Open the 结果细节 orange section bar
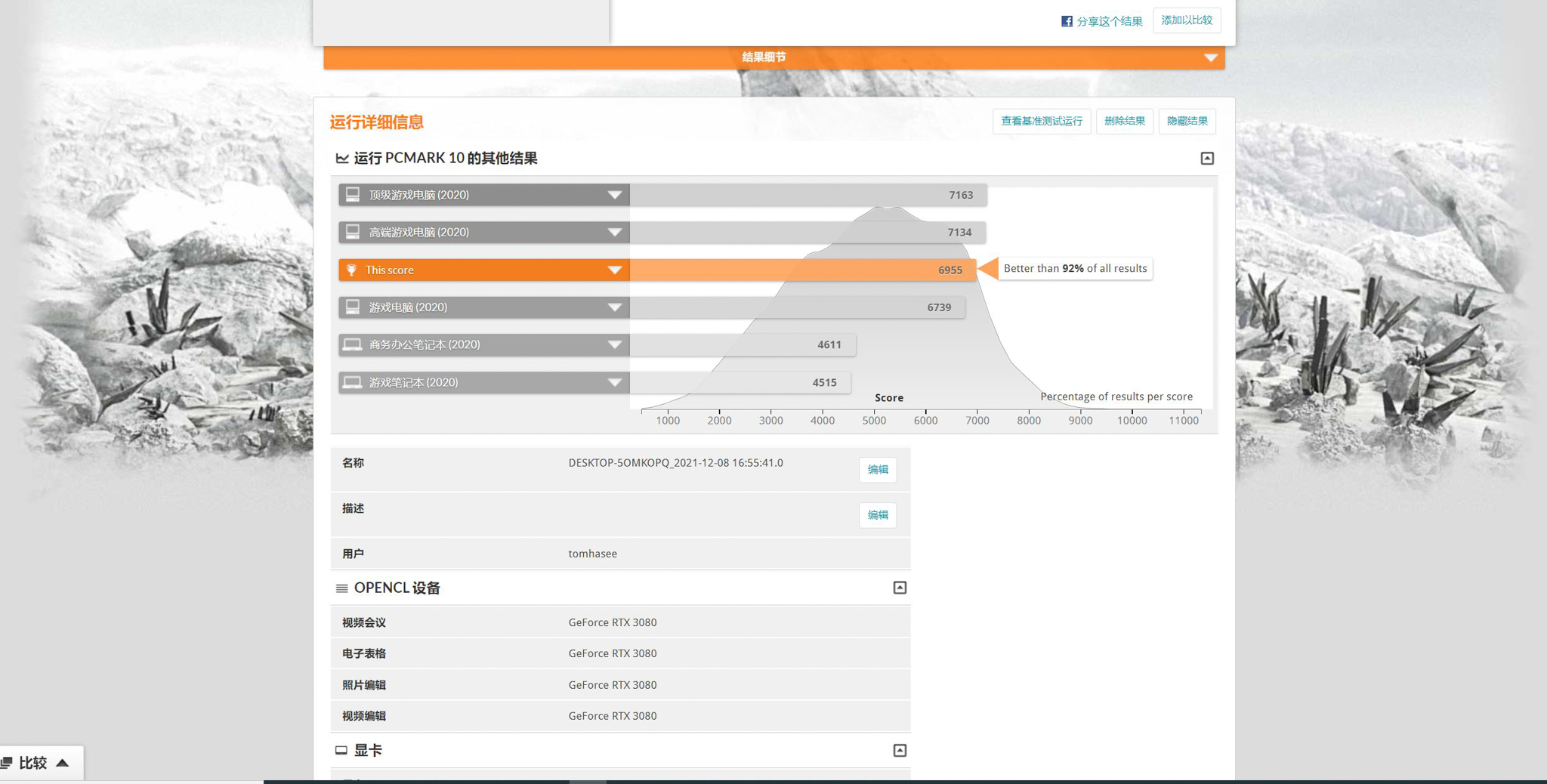This screenshot has height=784, width=1547. 774,57
